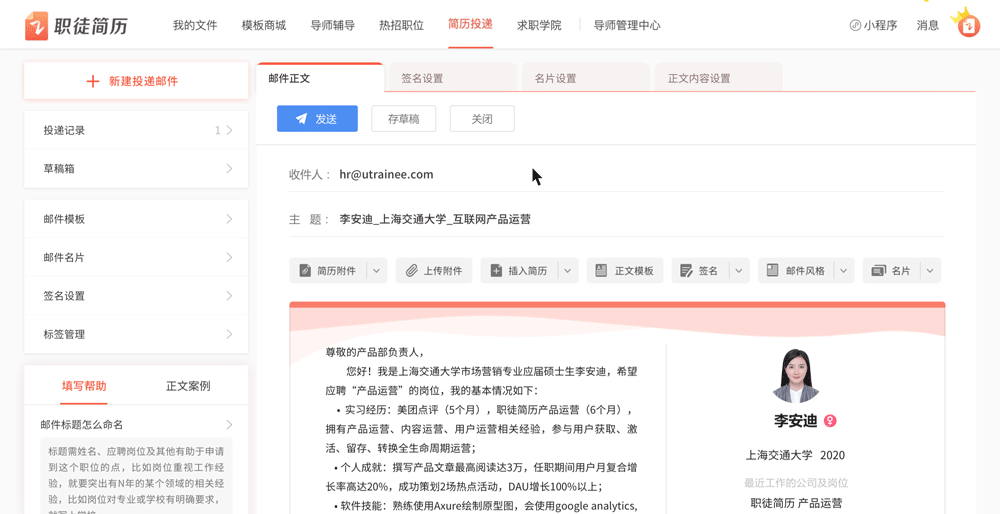Open 消息 in the header

point(928,26)
